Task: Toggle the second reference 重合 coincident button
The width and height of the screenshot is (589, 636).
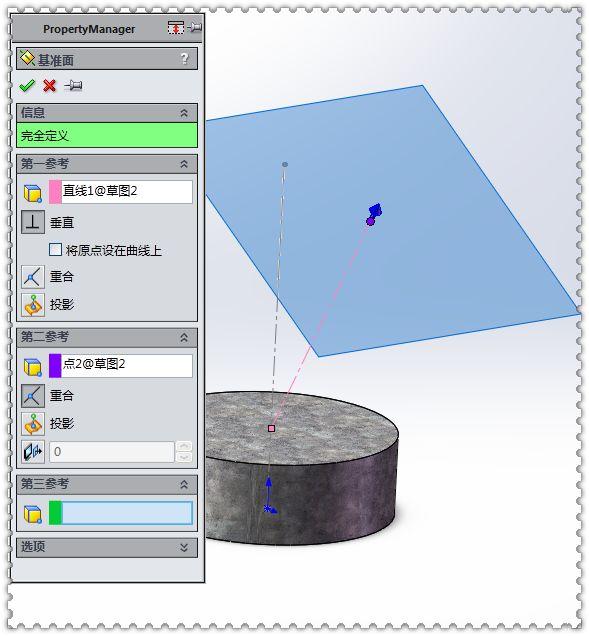Action: tap(33, 395)
